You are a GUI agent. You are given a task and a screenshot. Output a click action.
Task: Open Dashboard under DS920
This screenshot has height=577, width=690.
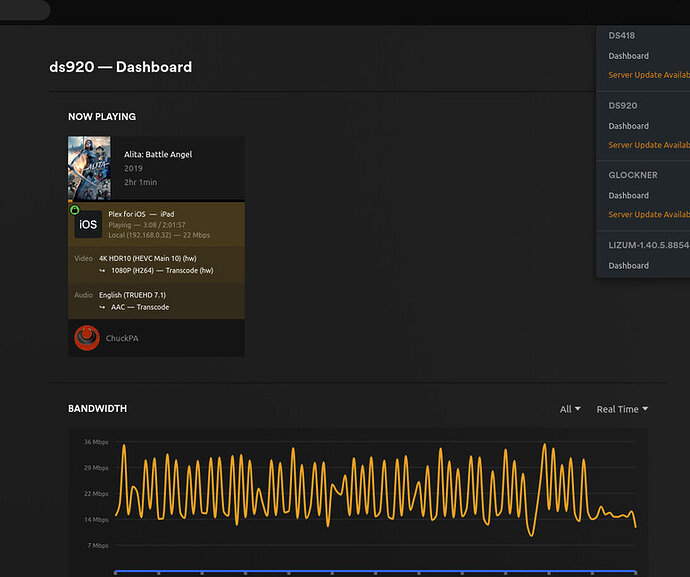pyautogui.click(x=628, y=126)
